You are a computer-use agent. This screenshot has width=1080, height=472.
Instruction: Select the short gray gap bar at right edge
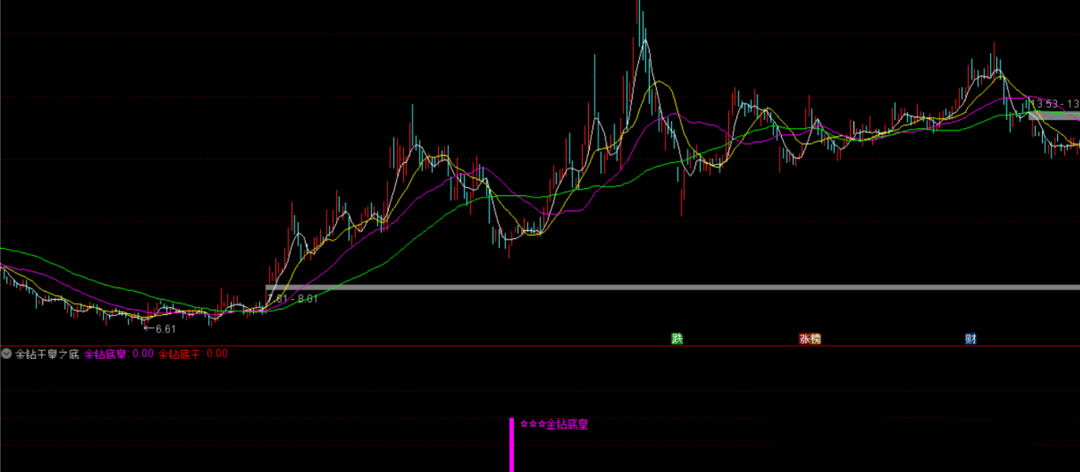tap(1054, 115)
